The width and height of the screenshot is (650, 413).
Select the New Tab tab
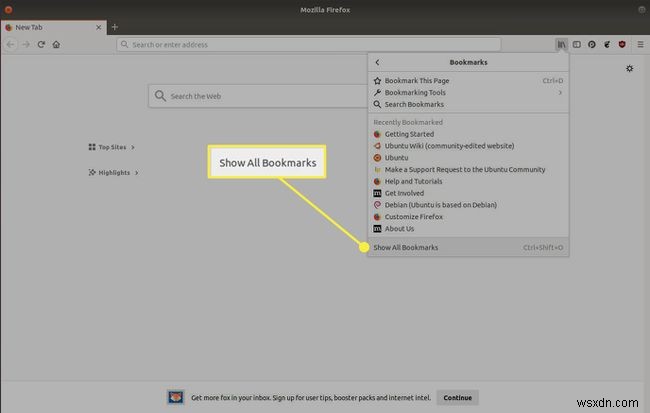coord(53,27)
